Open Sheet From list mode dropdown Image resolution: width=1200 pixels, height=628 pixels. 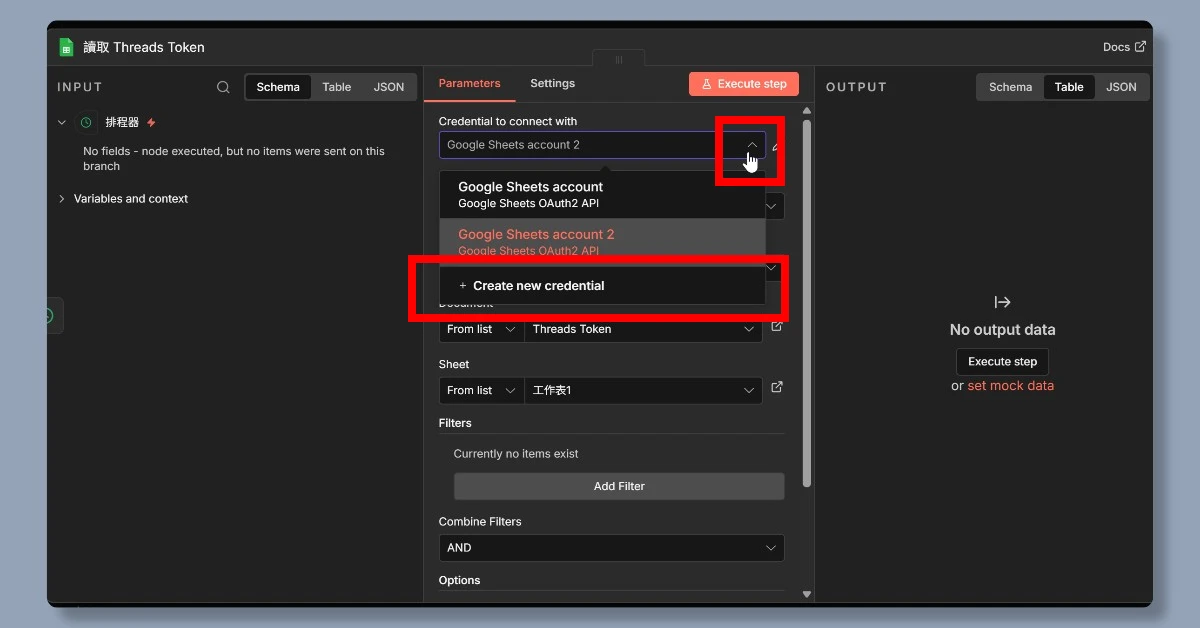click(481, 390)
